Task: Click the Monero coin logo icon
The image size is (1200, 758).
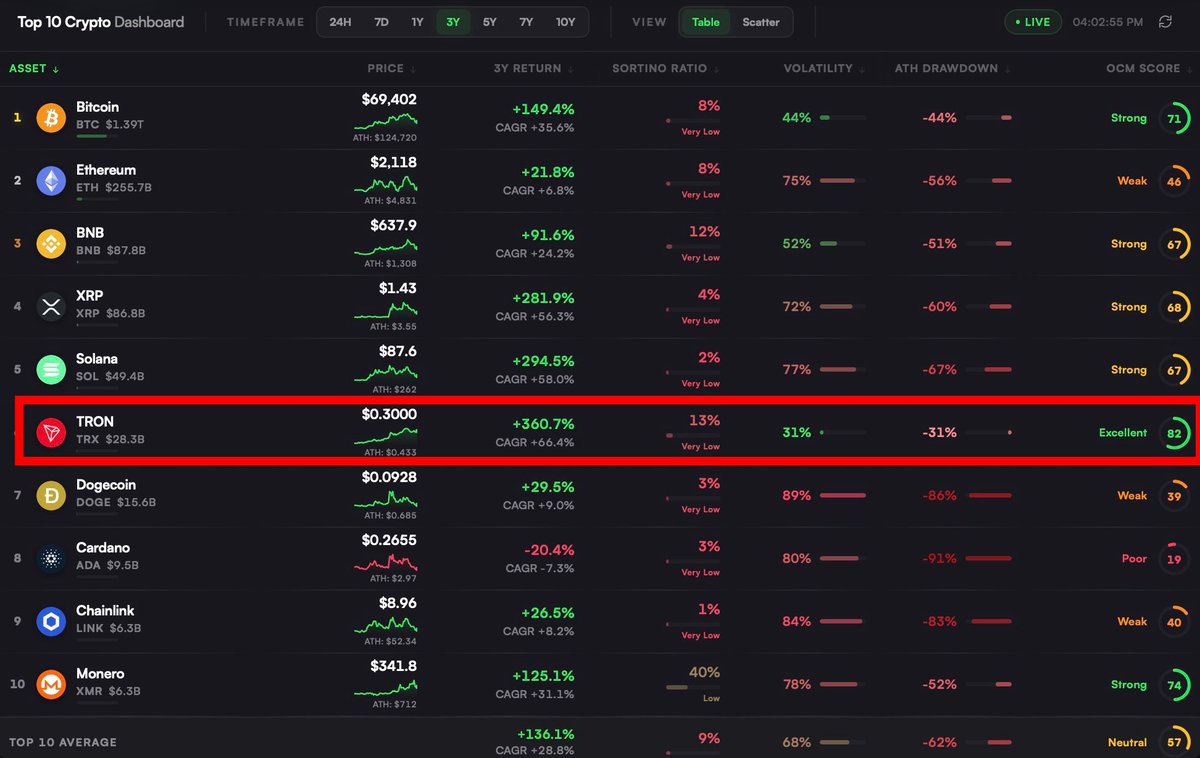Action: pos(51,685)
